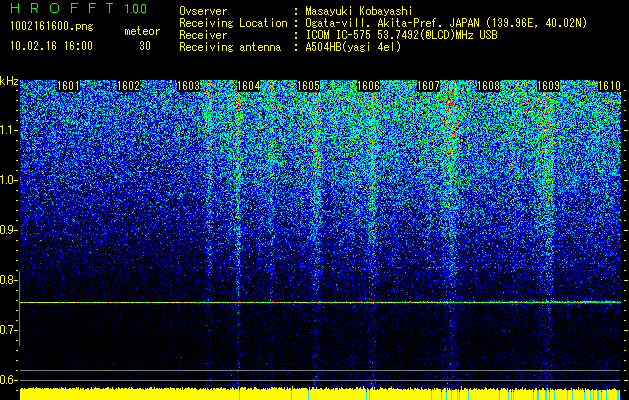The width and height of the screenshot is (629, 400).
Task: Click the 1609 time marker
Action: click(x=548, y=86)
